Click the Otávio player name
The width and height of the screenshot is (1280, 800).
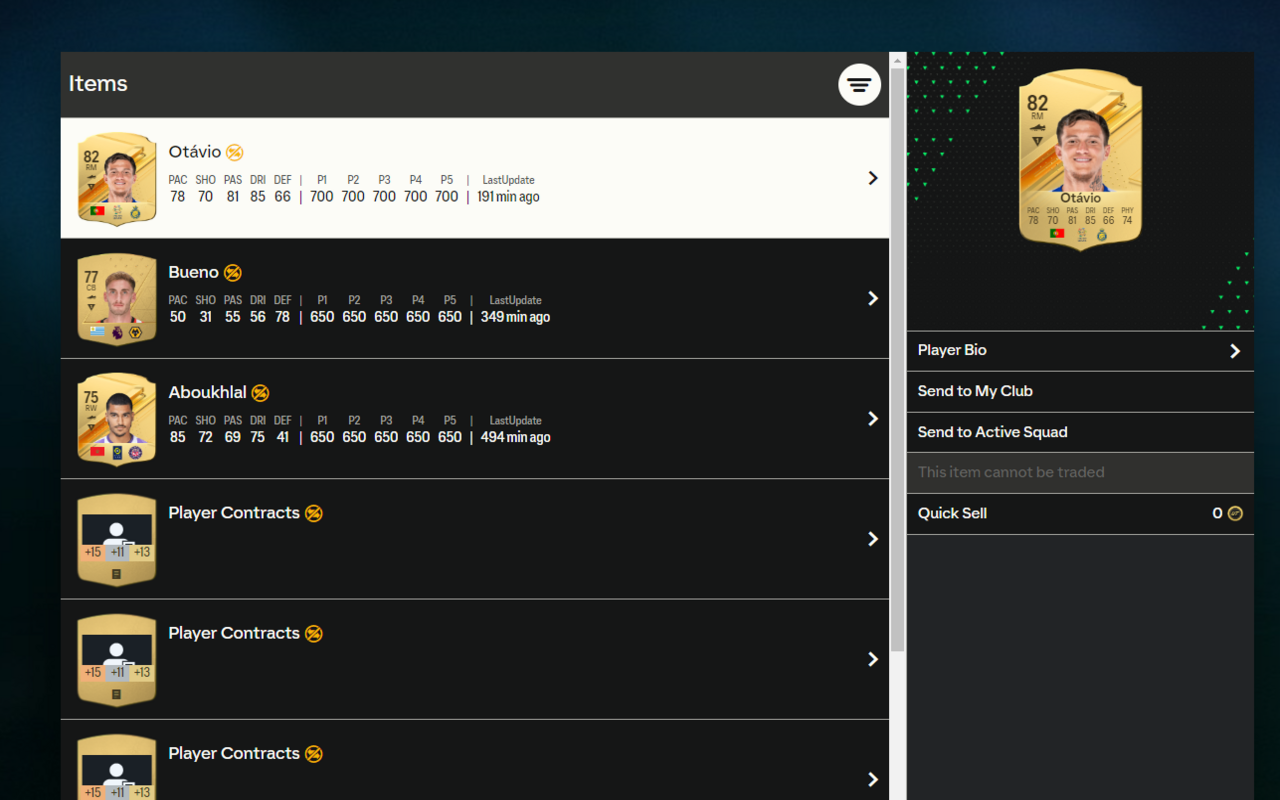click(x=195, y=152)
